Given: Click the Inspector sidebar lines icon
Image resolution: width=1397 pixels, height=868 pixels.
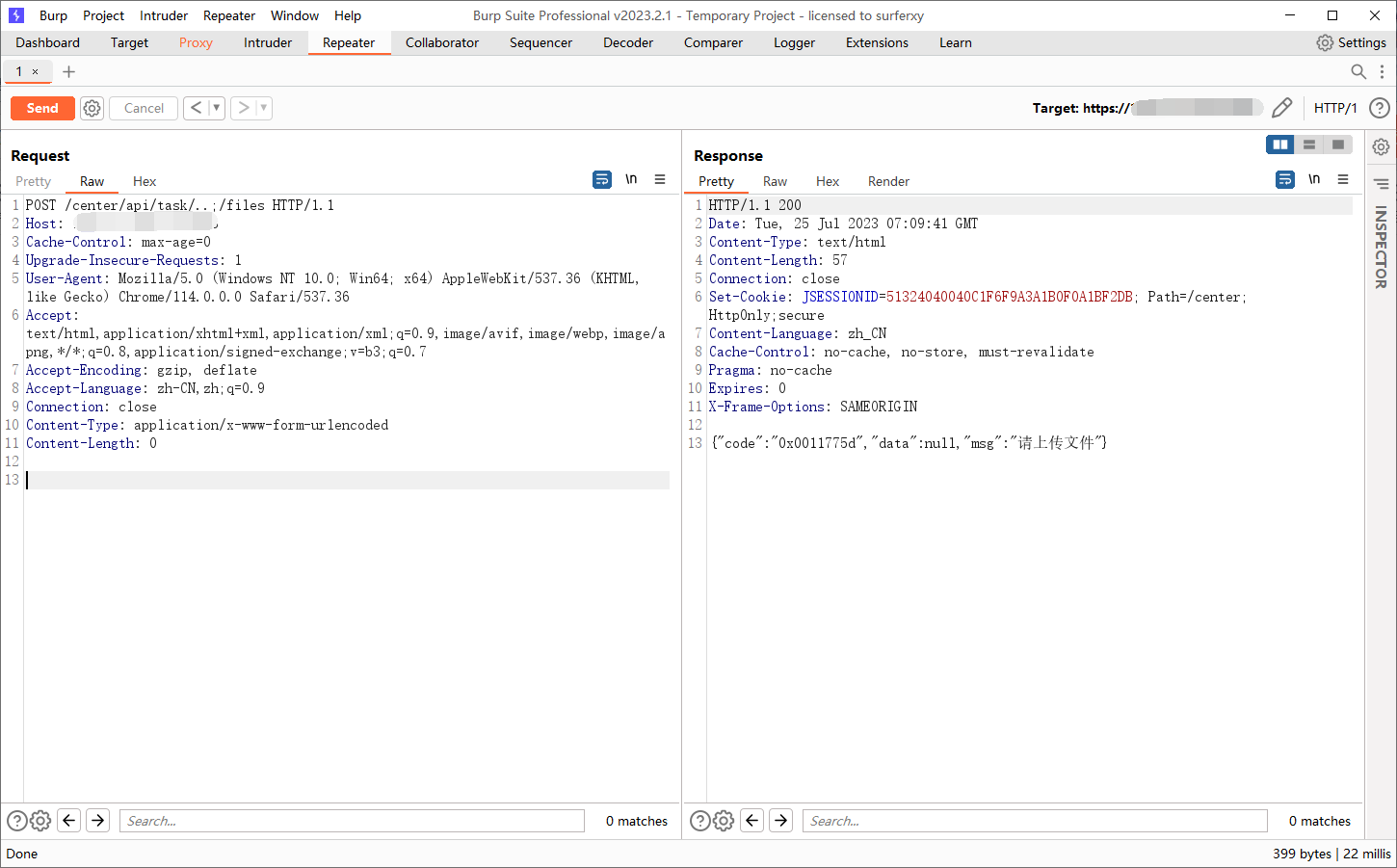Looking at the screenshot, I should pyautogui.click(x=1381, y=183).
